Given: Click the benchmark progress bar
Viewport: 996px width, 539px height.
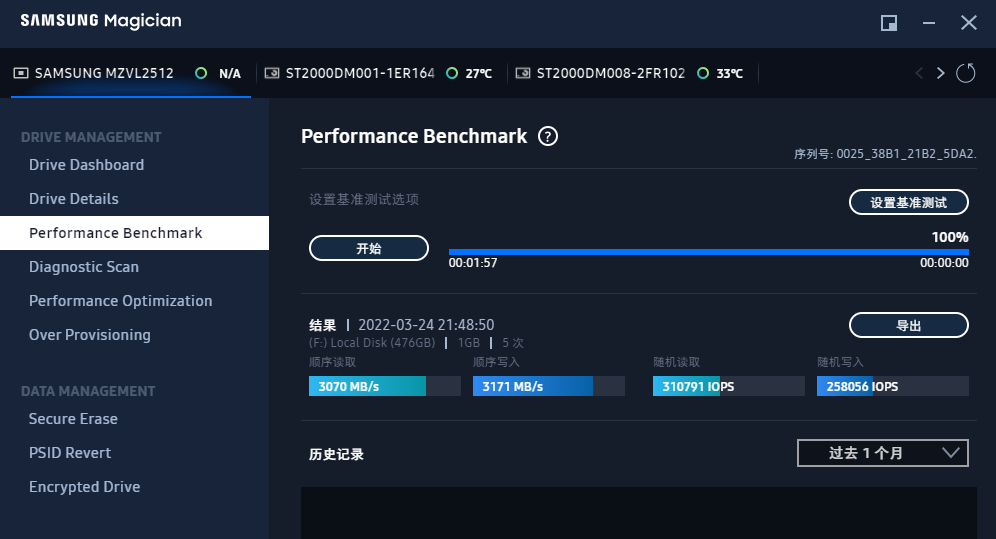Looking at the screenshot, I should [708, 252].
